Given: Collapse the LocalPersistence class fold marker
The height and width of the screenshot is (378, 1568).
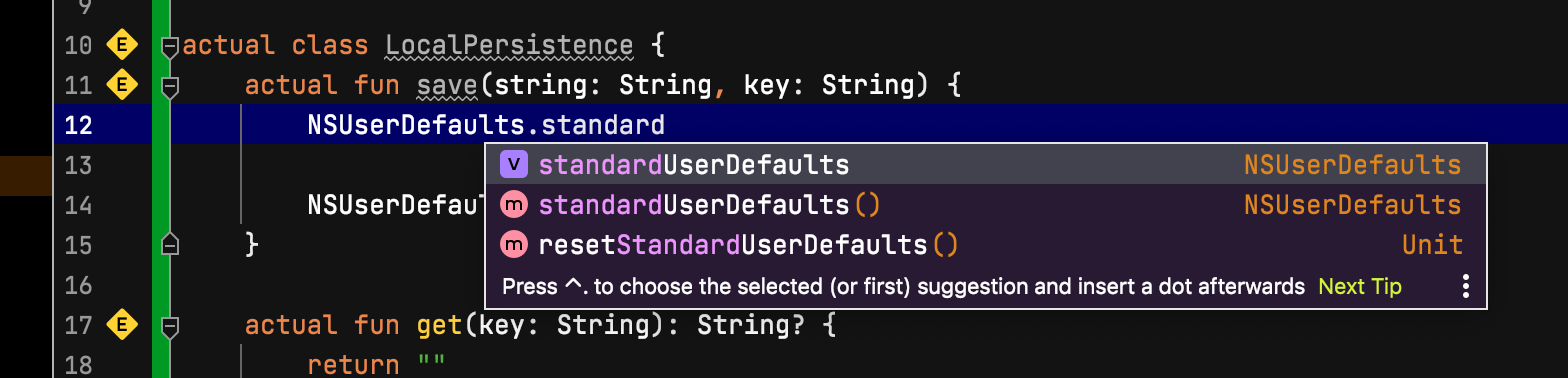Looking at the screenshot, I should (170, 46).
